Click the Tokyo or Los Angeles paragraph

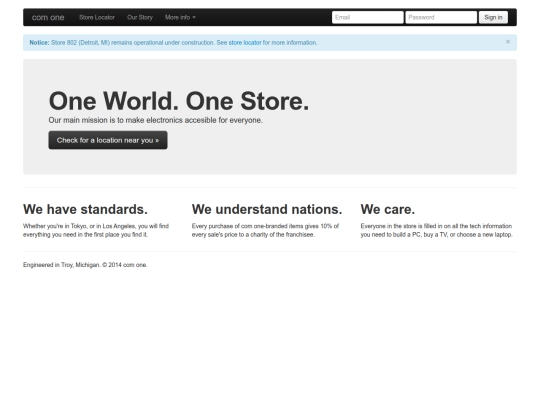[96, 230]
